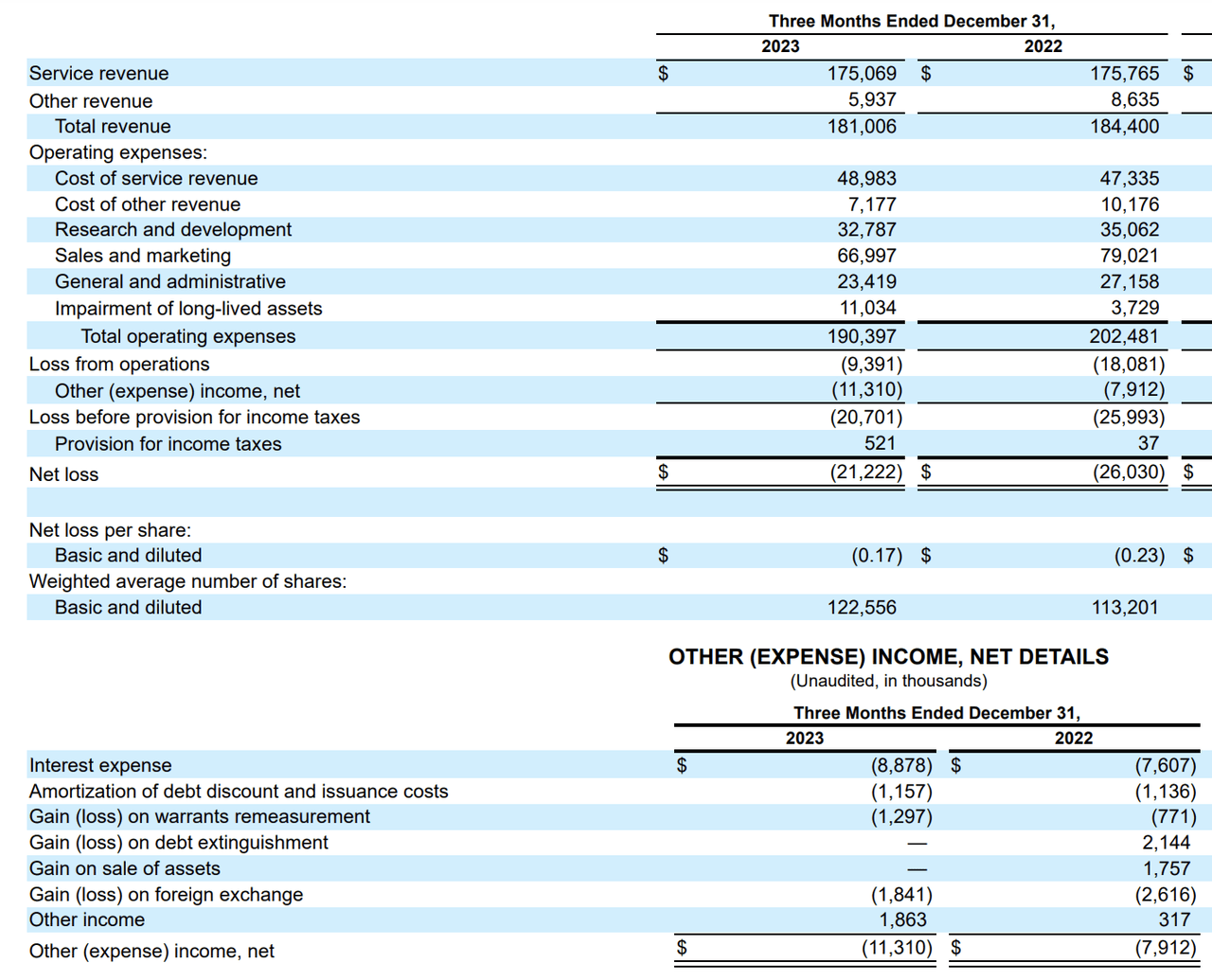Select 'Gain (loss) on warrants remeasurement' label

tap(200, 816)
